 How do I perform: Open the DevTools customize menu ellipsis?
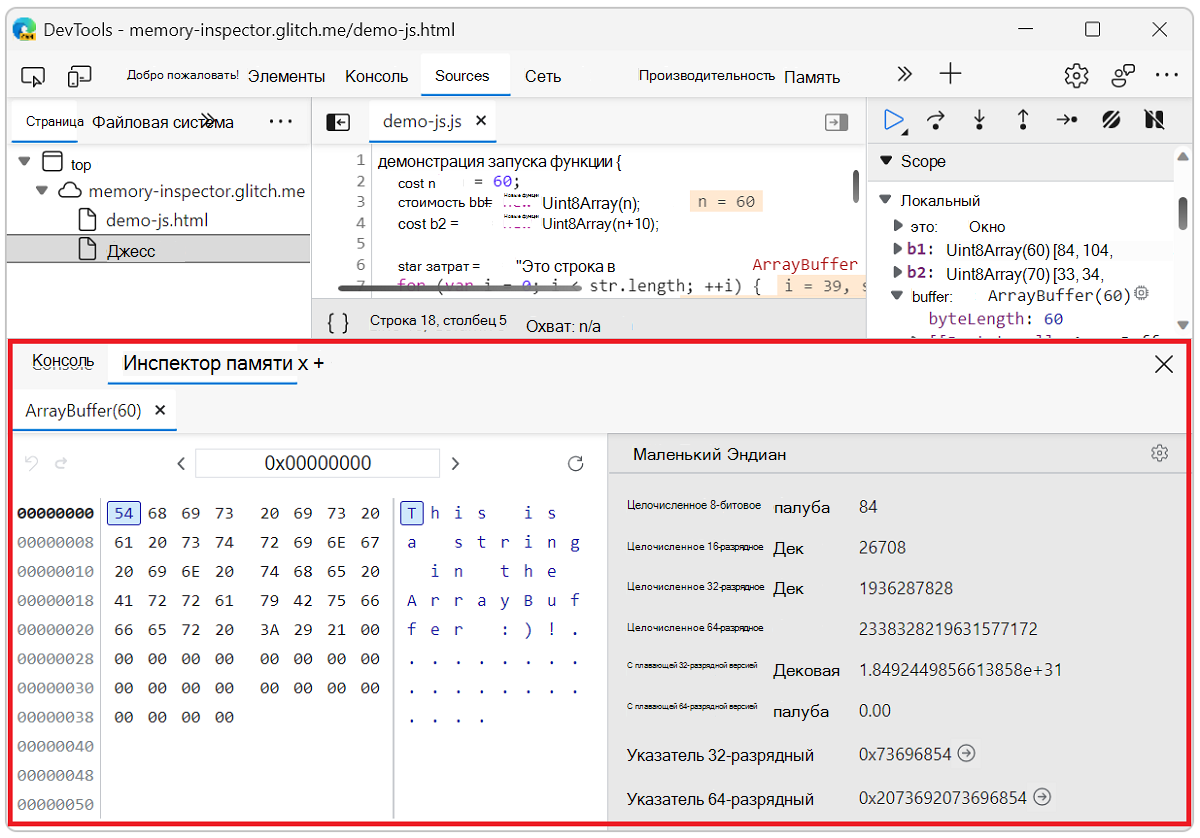1167,75
